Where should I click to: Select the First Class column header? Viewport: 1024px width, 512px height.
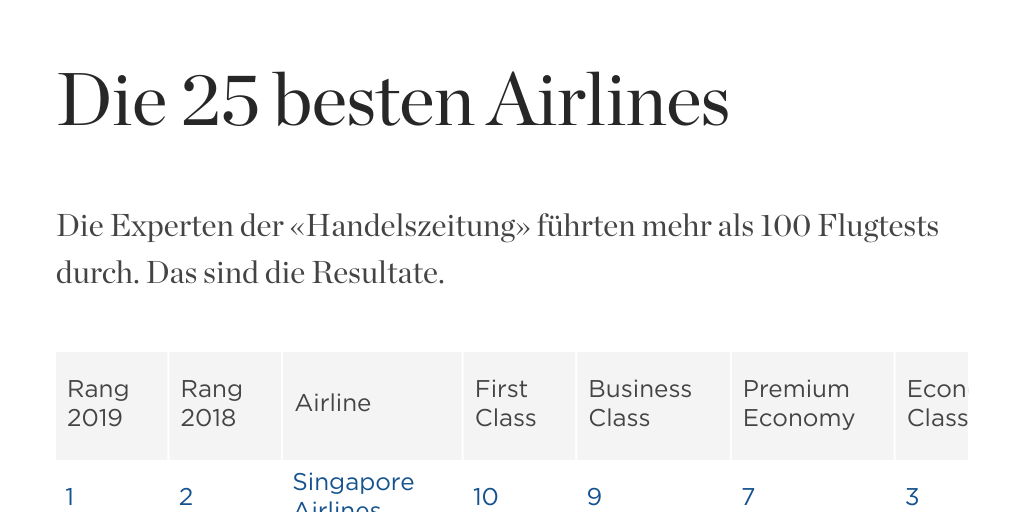point(505,403)
